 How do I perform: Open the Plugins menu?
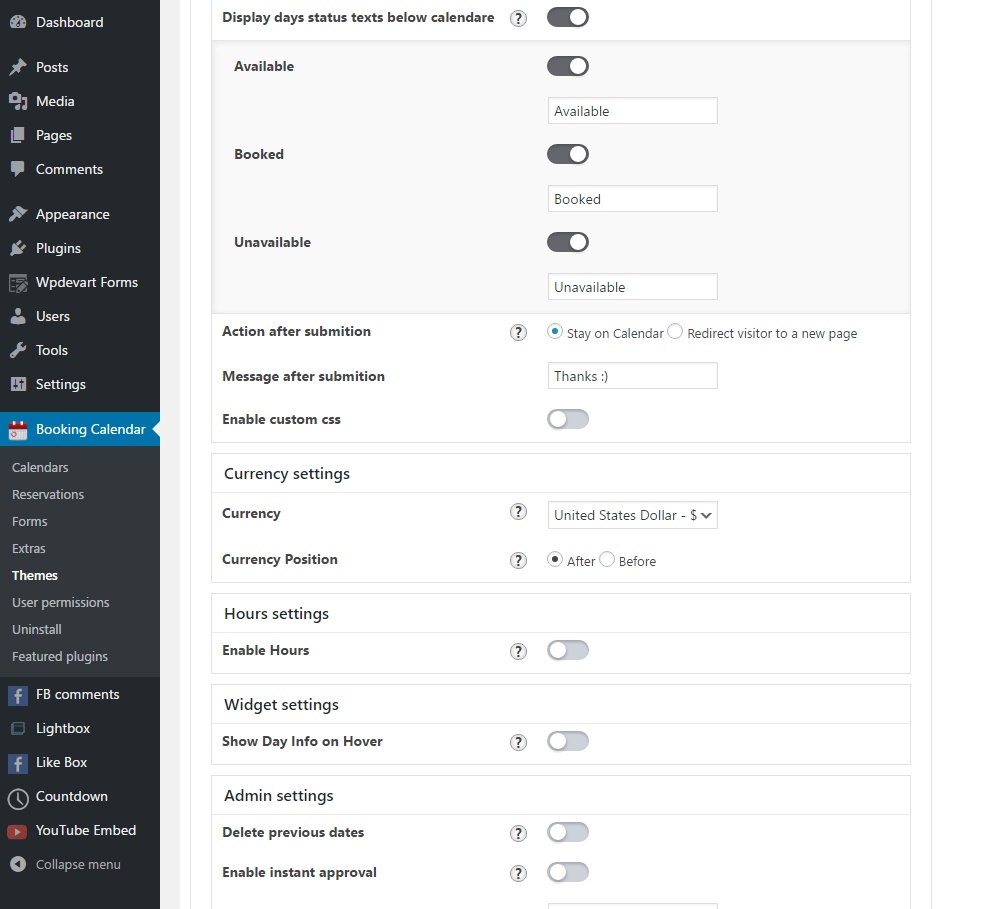tap(58, 248)
